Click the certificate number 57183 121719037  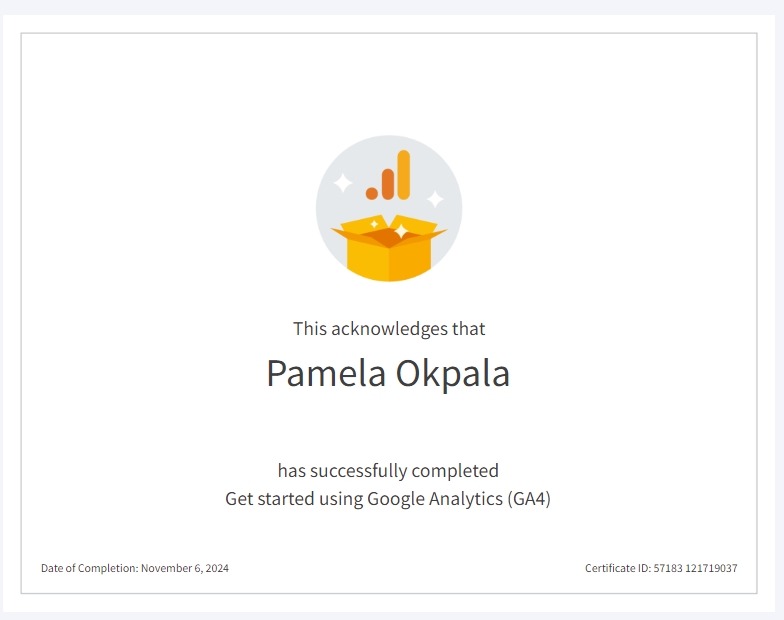tap(696, 568)
